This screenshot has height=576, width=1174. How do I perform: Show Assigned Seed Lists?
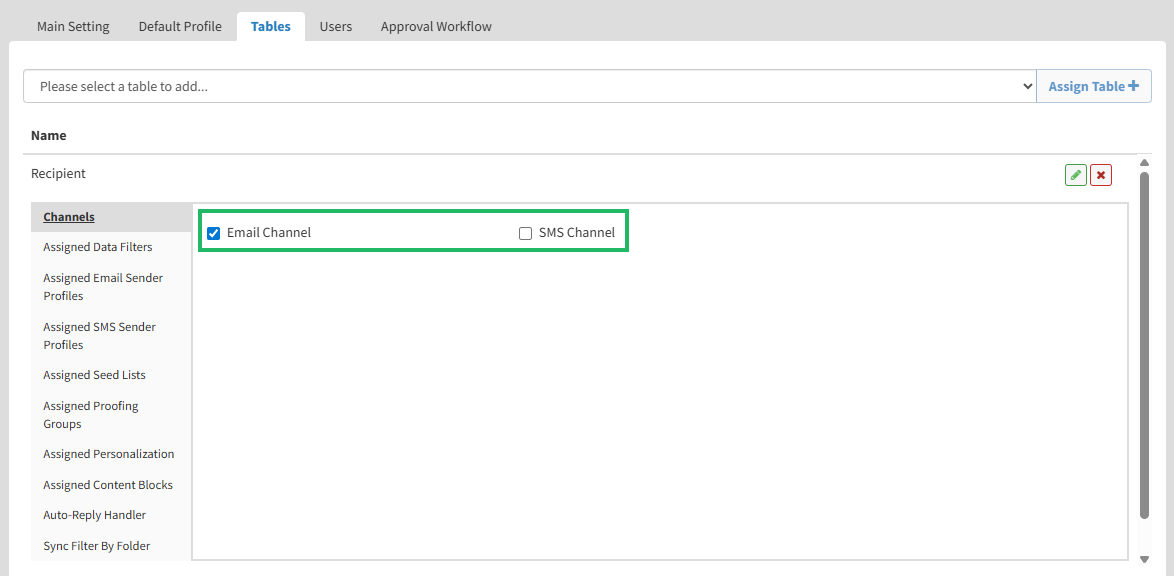pyautogui.click(x=94, y=375)
